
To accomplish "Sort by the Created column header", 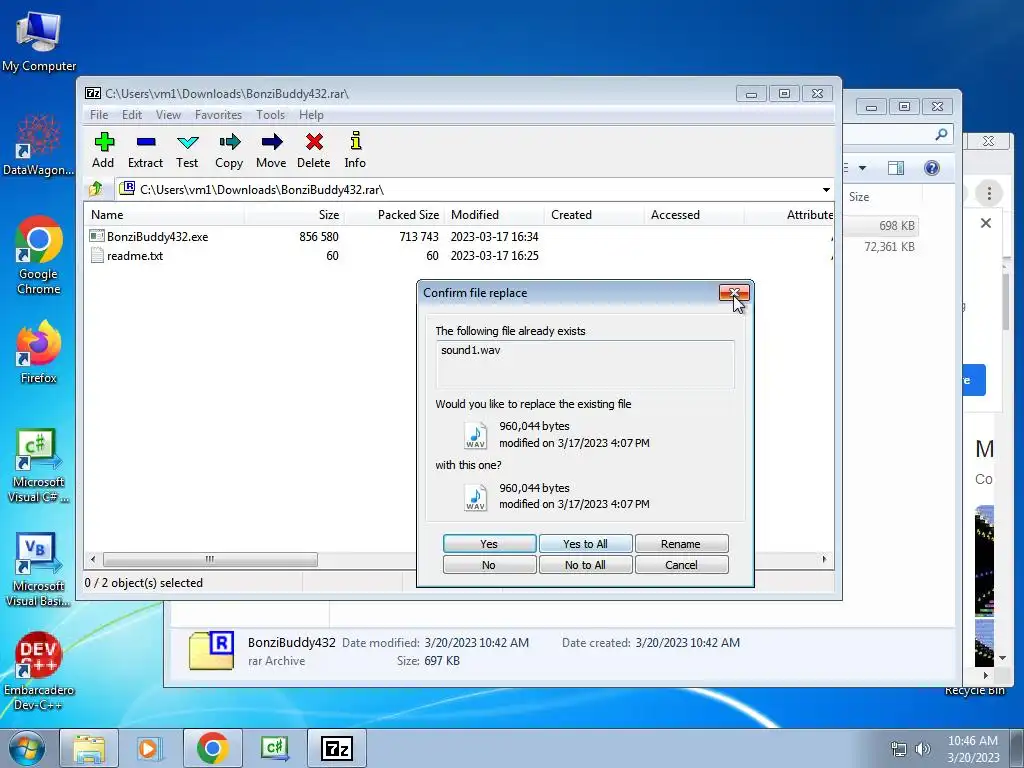I will pyautogui.click(x=594, y=215).
